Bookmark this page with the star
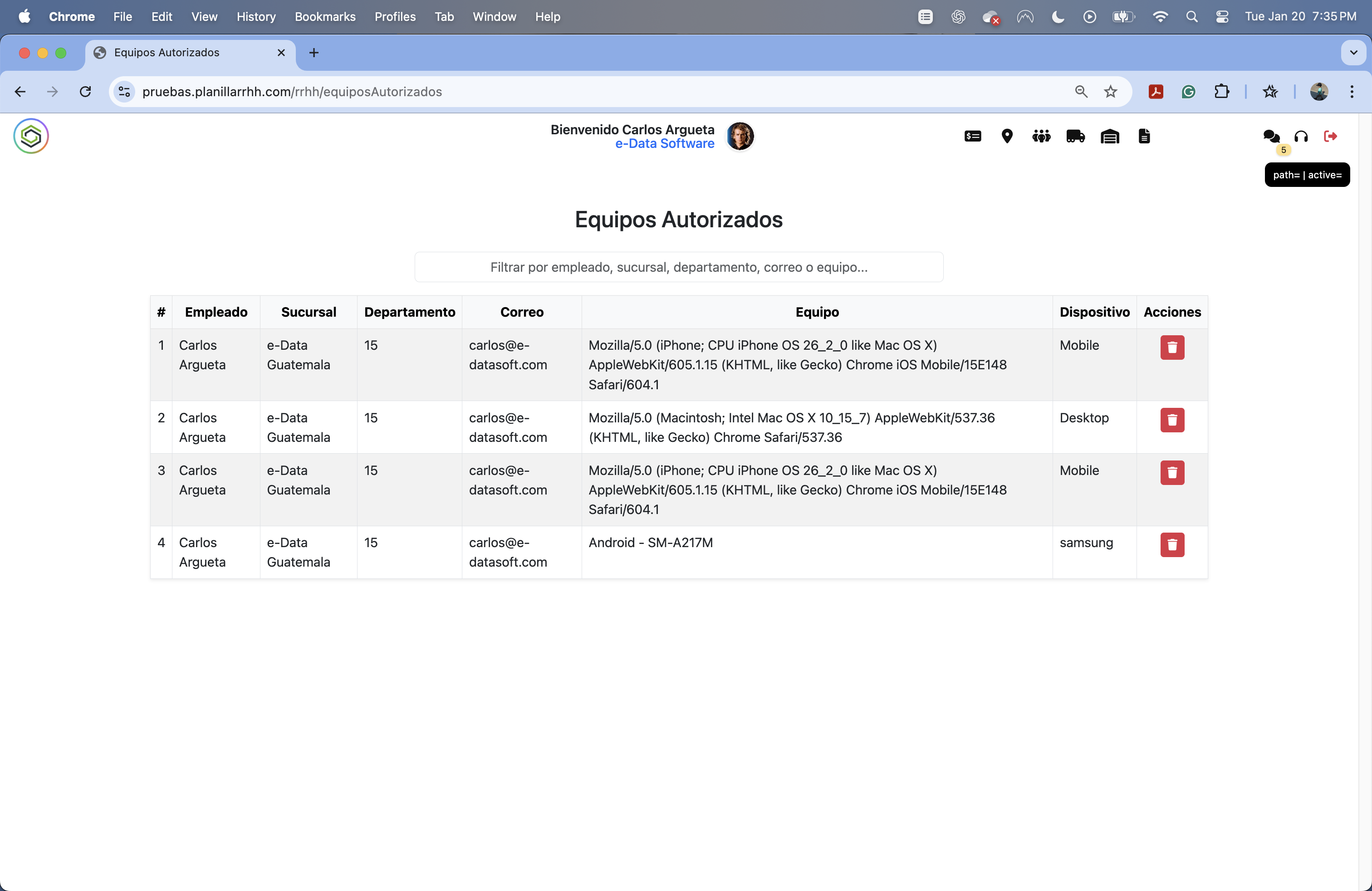The image size is (1372, 891). [1111, 92]
